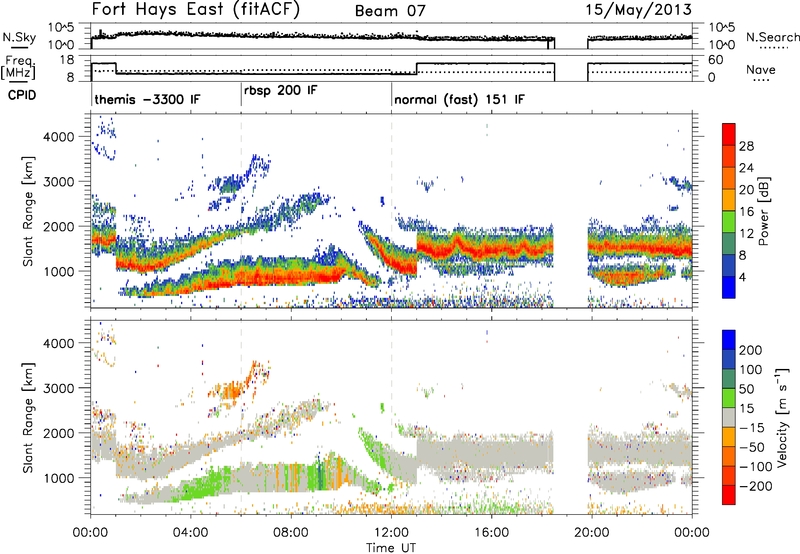Select the "Time UT" axis title
800x554 pixels.
pyautogui.click(x=391, y=548)
